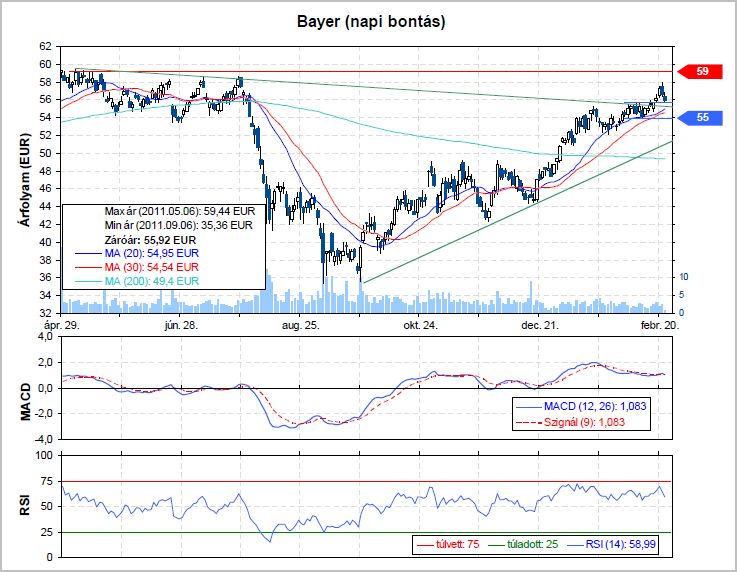The height and width of the screenshot is (572, 737).
Task: Click the "Szignál (9): 1,083" legend entry
Action: 571,422
